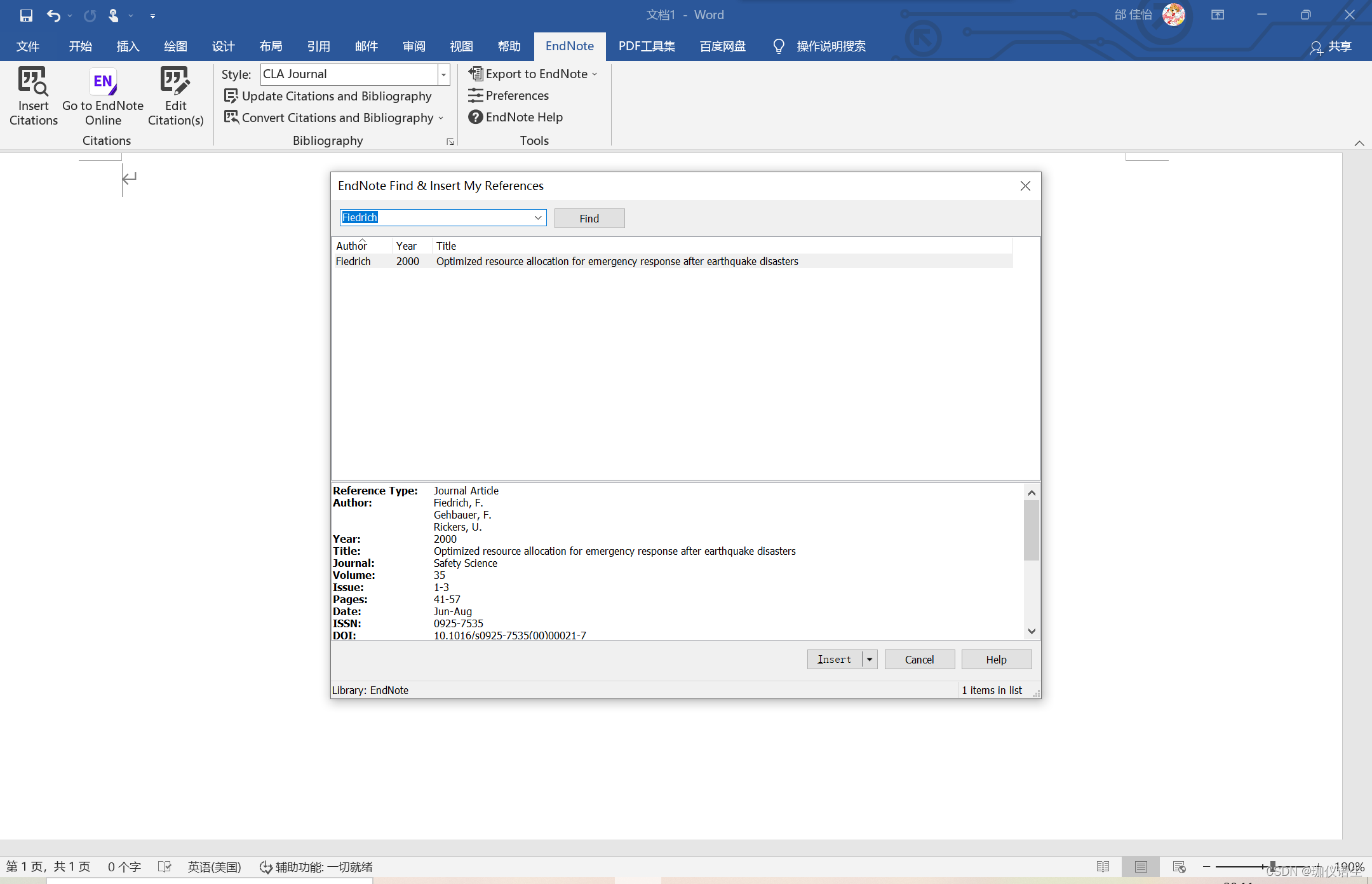The height and width of the screenshot is (884, 1372).
Task: Switch to the 引用 tab
Action: click(x=318, y=46)
